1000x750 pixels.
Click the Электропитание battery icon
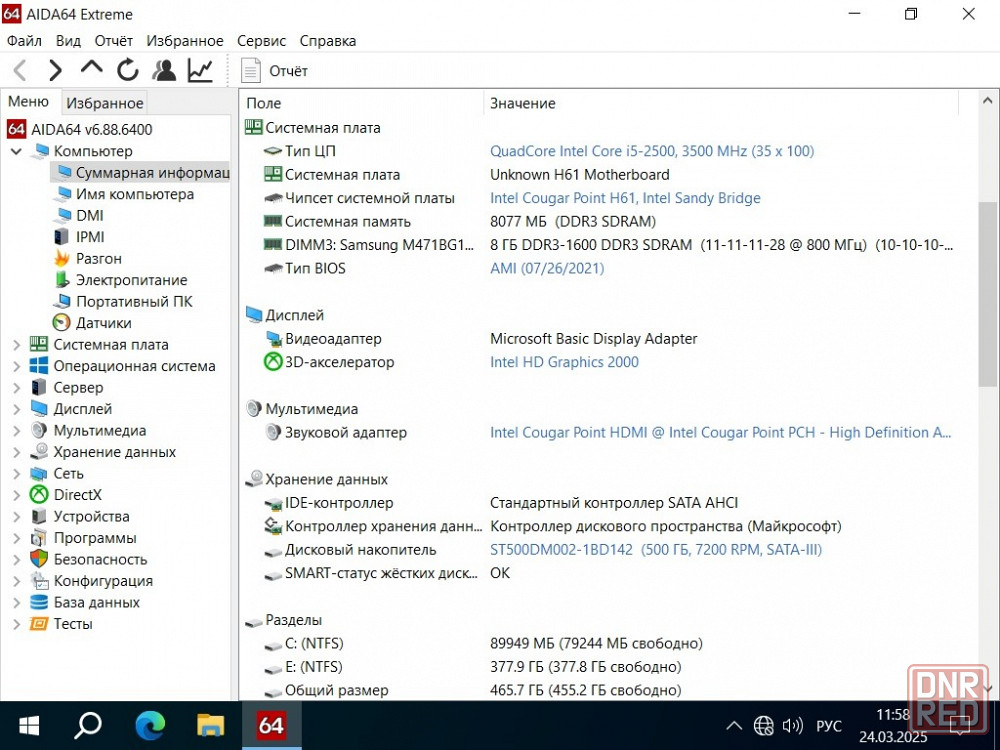point(62,280)
